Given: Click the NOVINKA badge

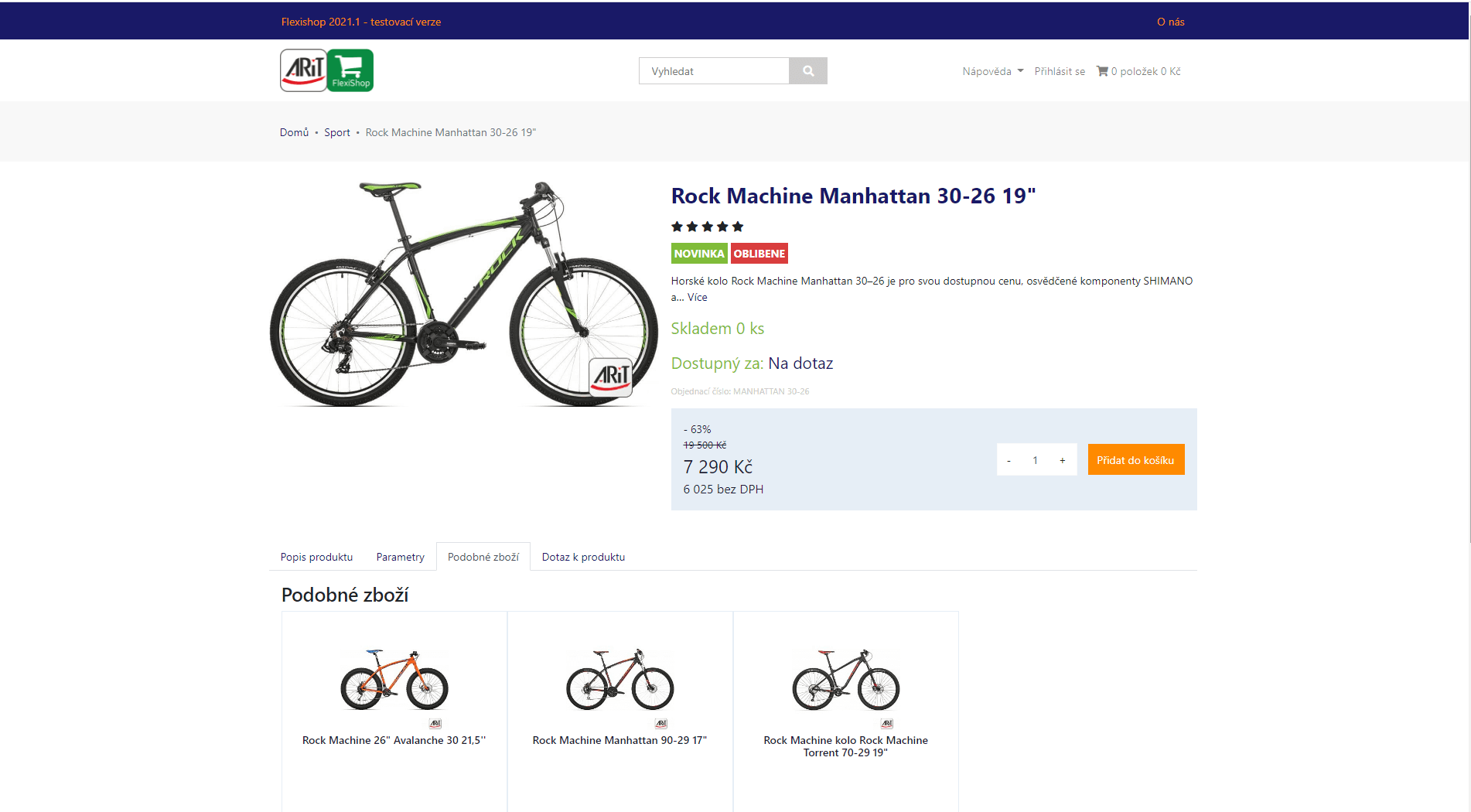Looking at the screenshot, I should coord(699,254).
